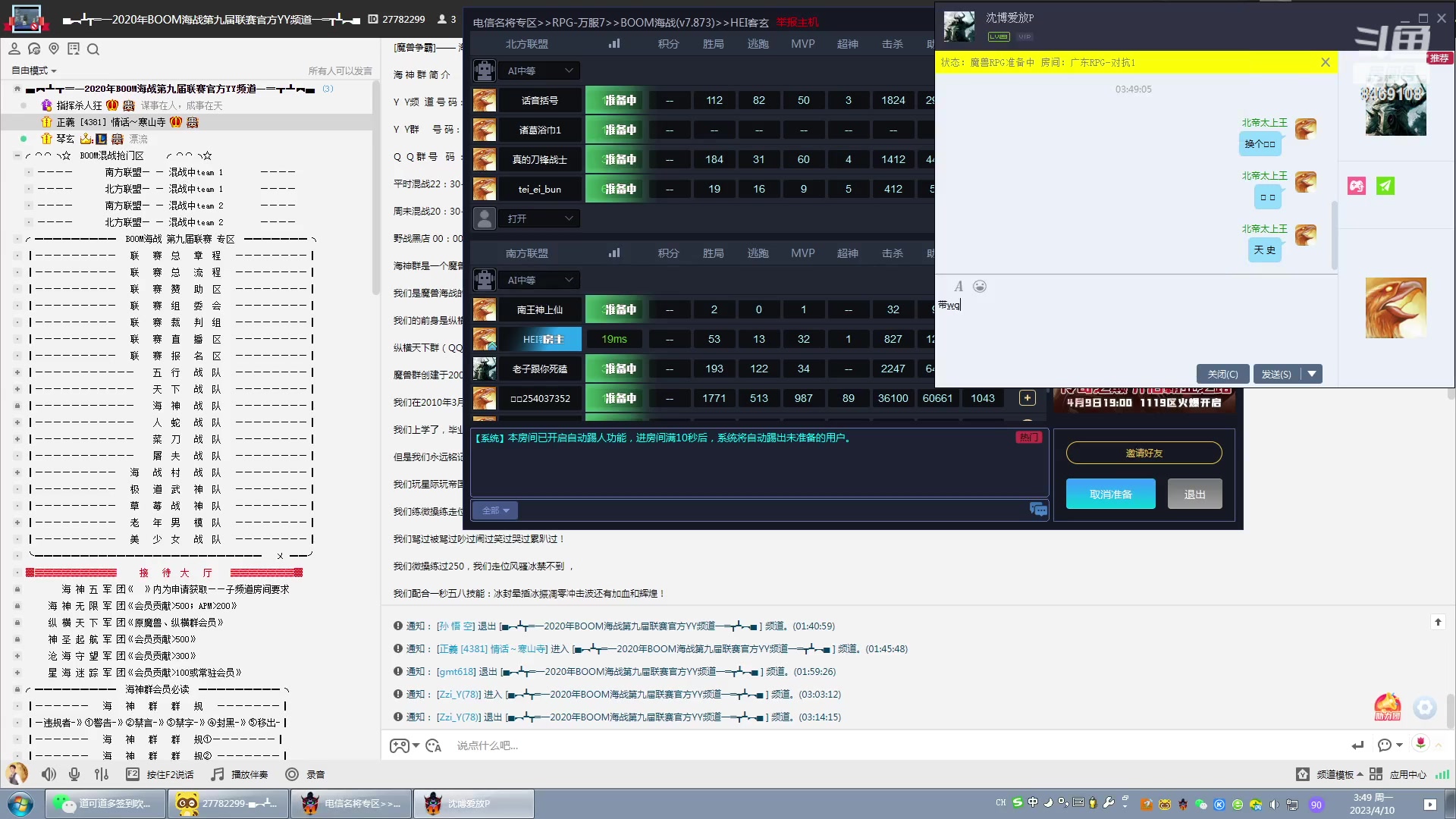Open the font formatting A icon in chat window
1456x819 pixels.
(959, 287)
